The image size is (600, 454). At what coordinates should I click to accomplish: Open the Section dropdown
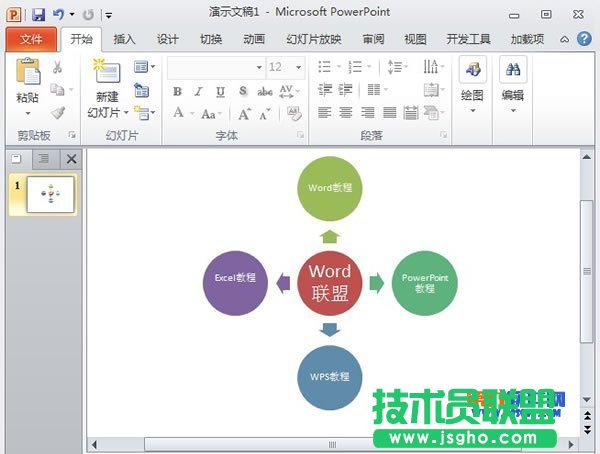click(144, 113)
